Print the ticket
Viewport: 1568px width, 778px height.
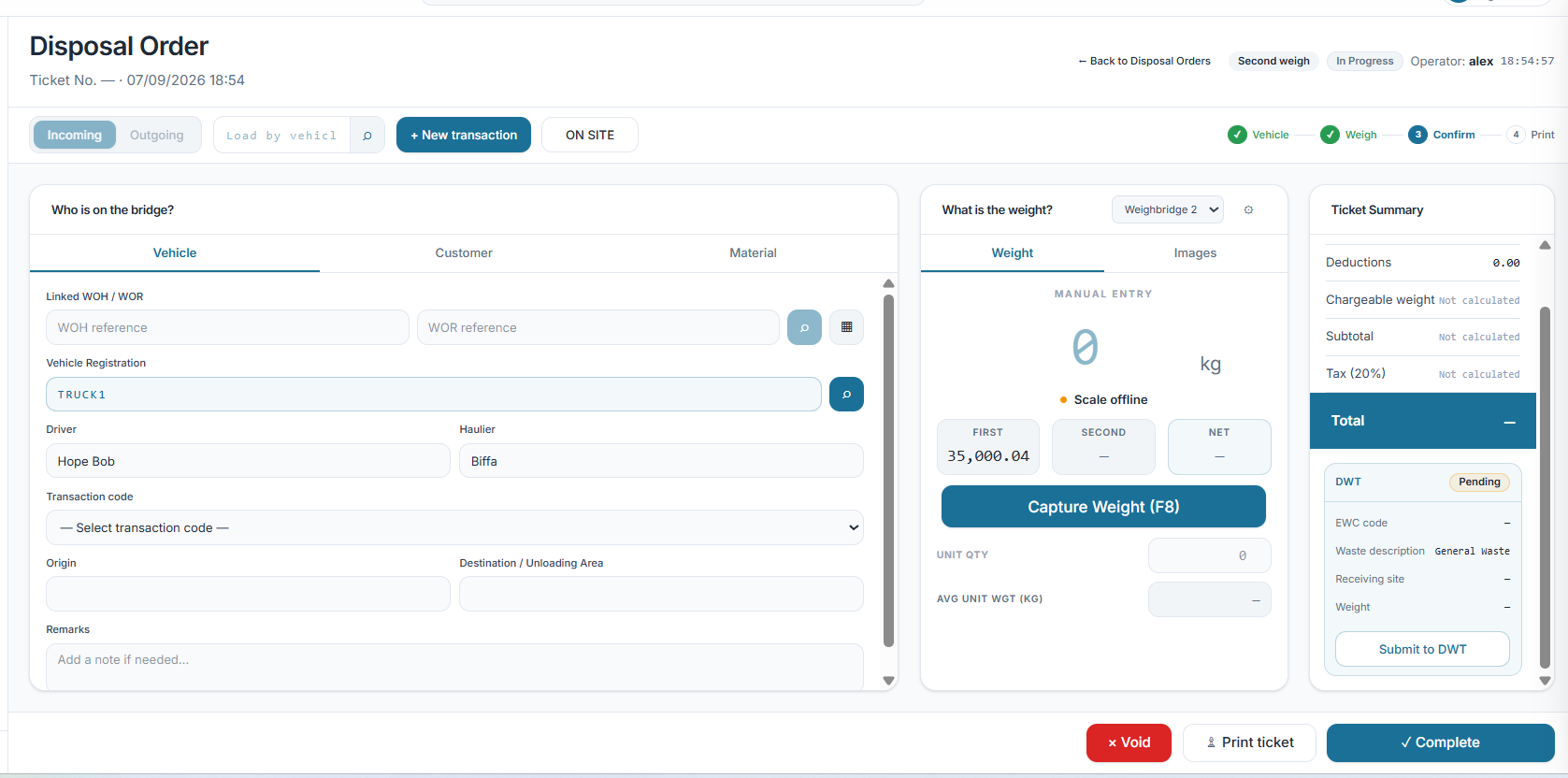click(x=1249, y=742)
